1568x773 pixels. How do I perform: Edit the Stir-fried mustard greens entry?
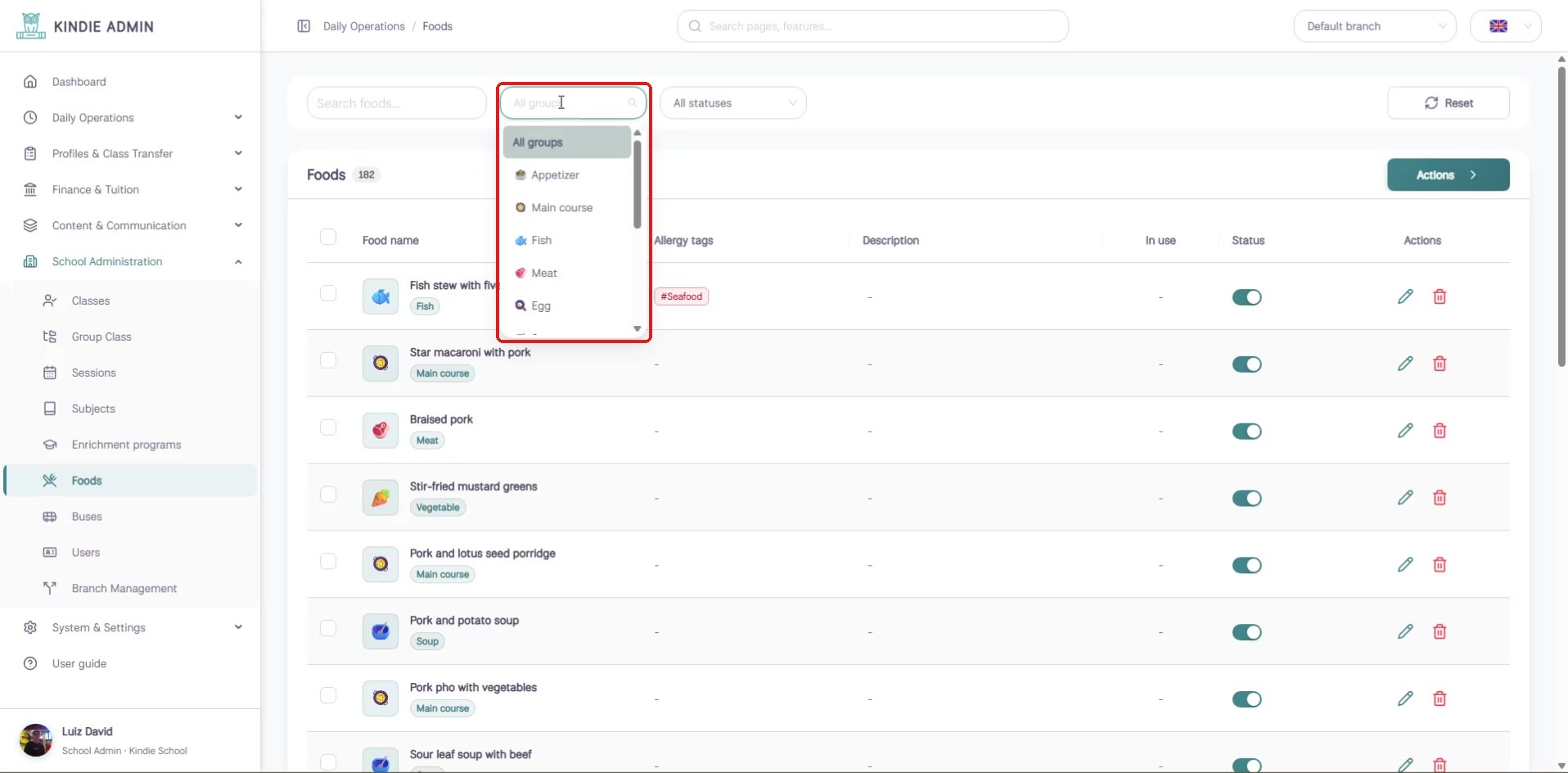[x=1405, y=498]
